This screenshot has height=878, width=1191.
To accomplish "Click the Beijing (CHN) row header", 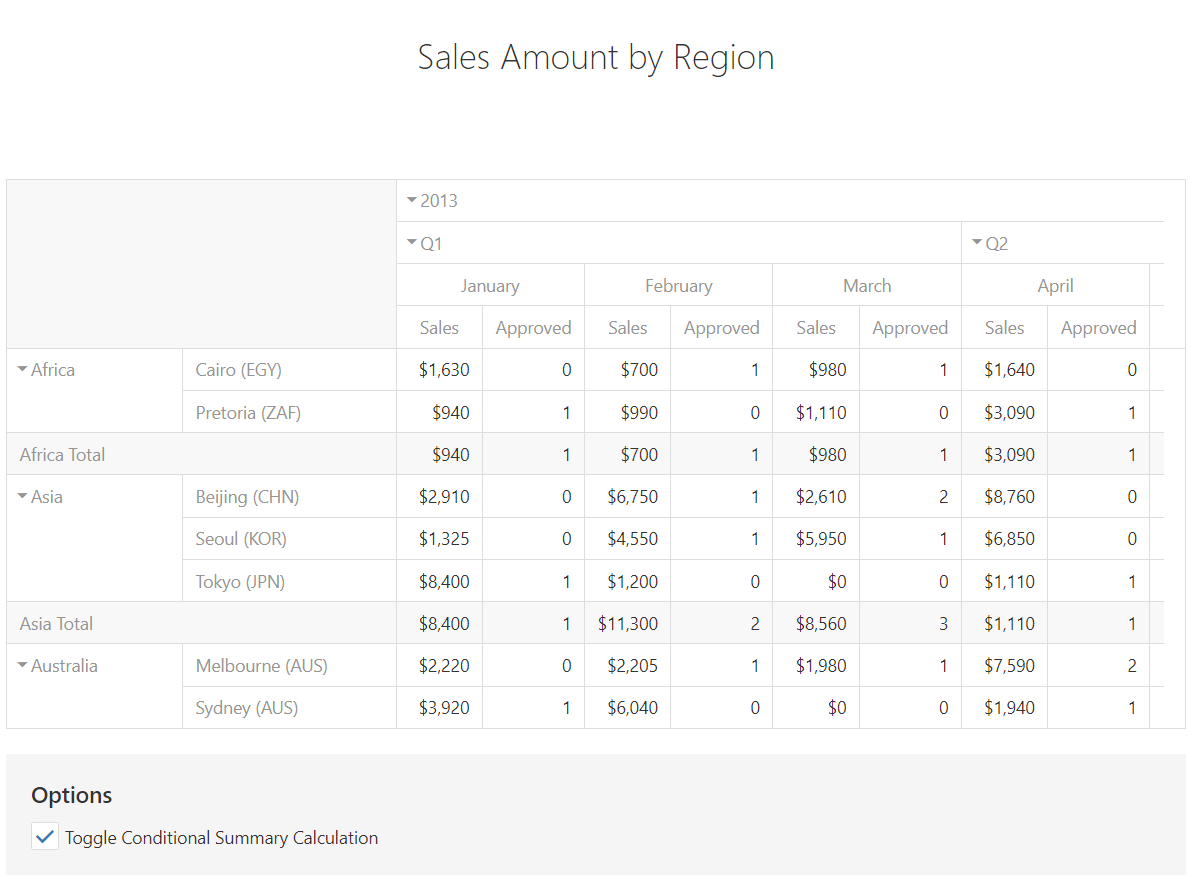I will 247,497.
